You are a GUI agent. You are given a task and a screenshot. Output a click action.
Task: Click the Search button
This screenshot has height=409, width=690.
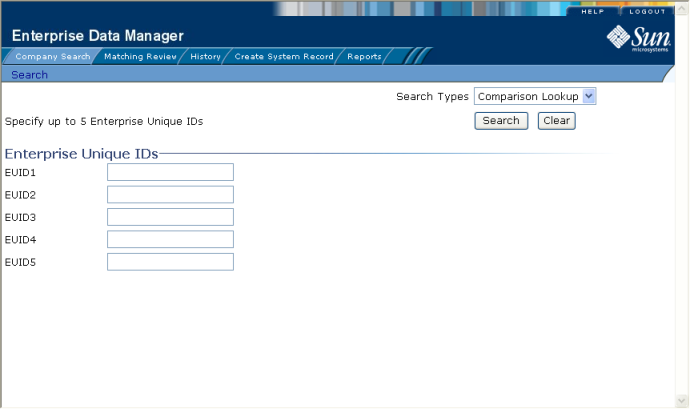(501, 121)
